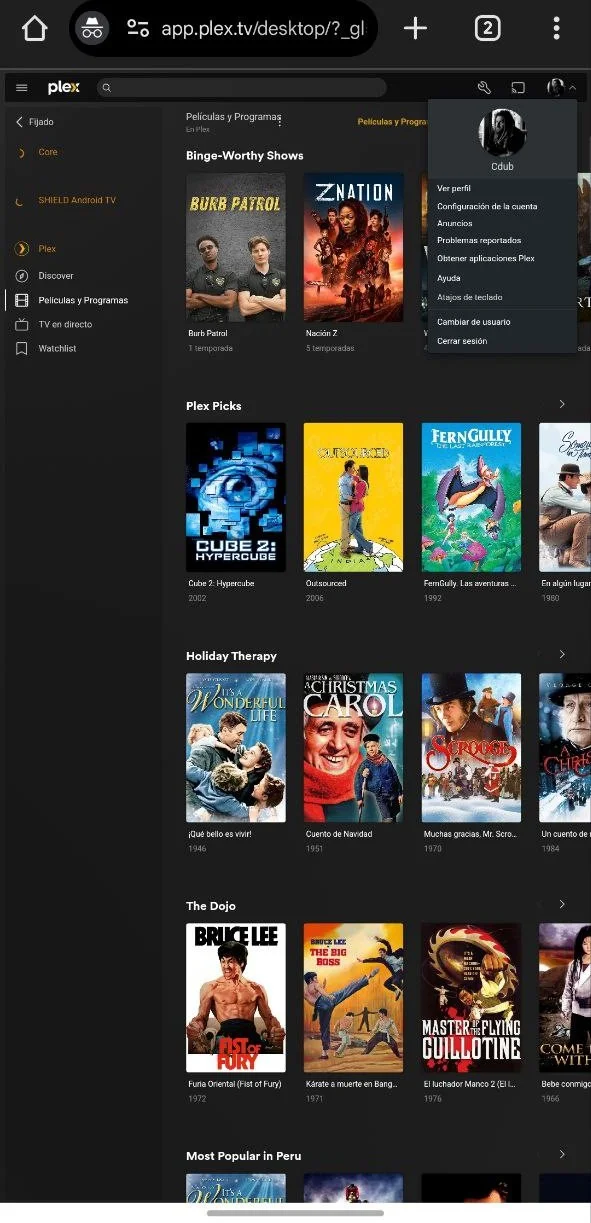
Task: Click the browser home icon
Action: coord(34,28)
